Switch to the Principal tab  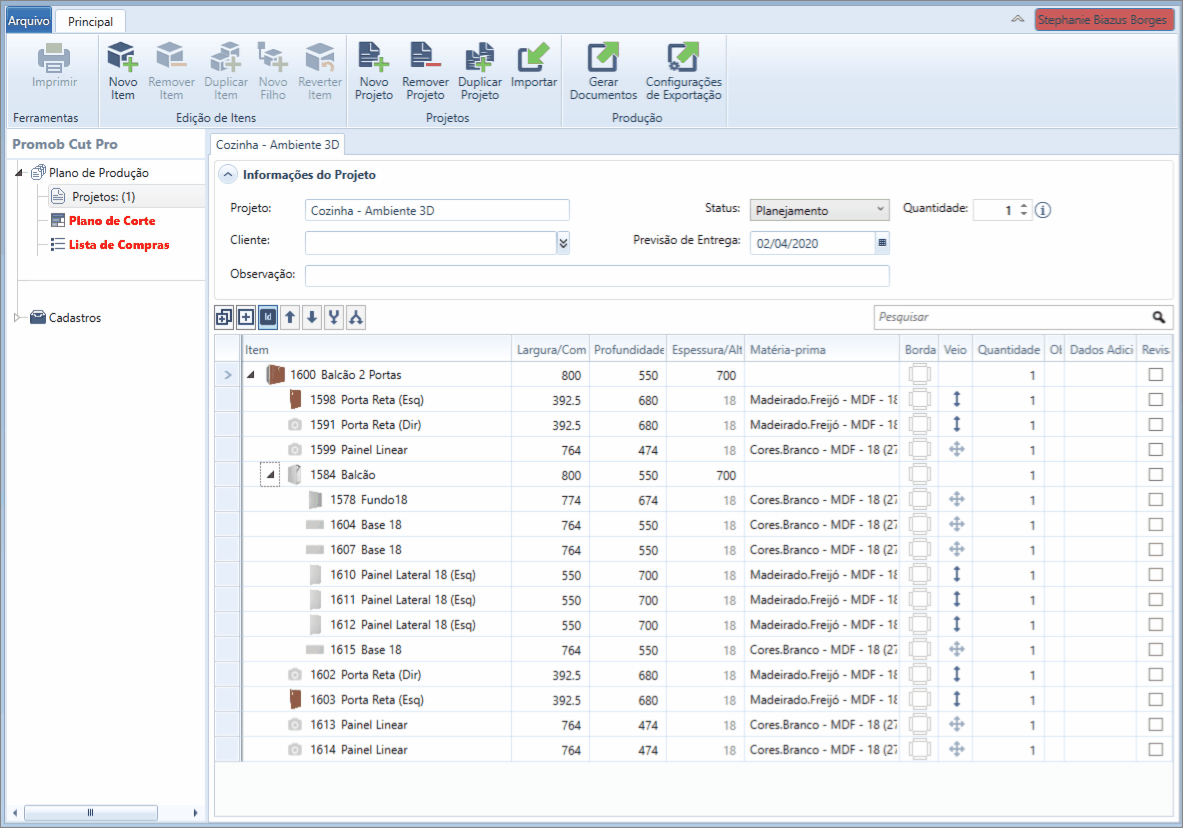point(91,21)
